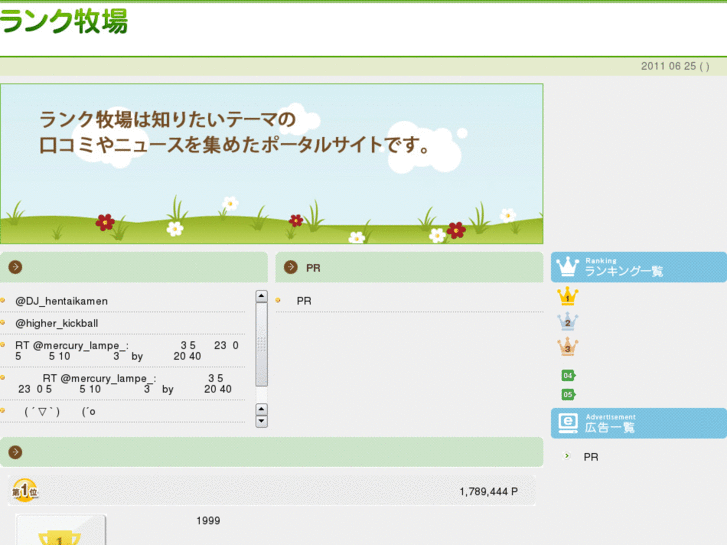Click the ランク牧場 site logo
Viewport: 727px width, 545px height.
point(64,22)
